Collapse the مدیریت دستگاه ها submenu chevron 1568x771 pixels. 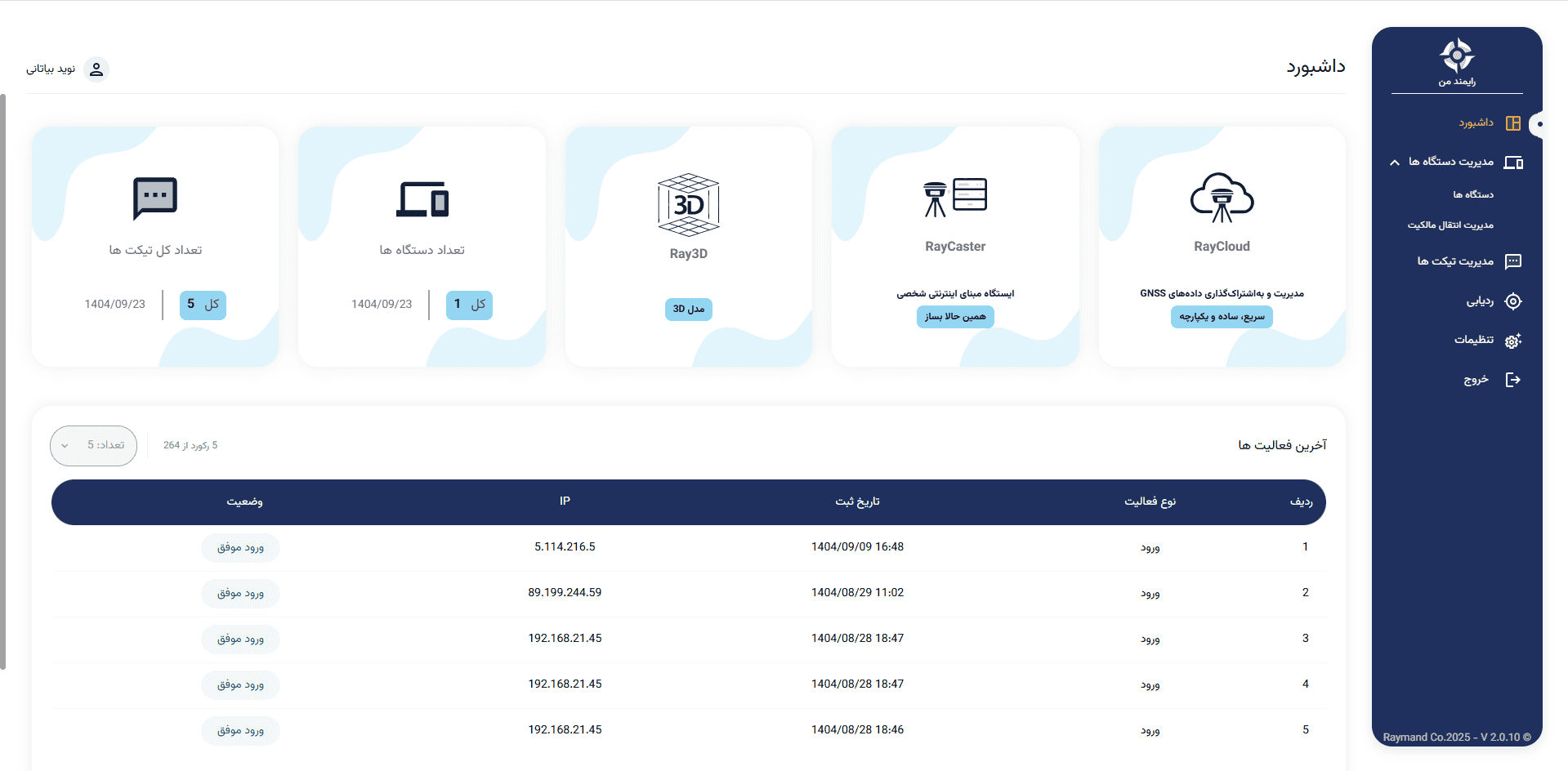click(1394, 162)
